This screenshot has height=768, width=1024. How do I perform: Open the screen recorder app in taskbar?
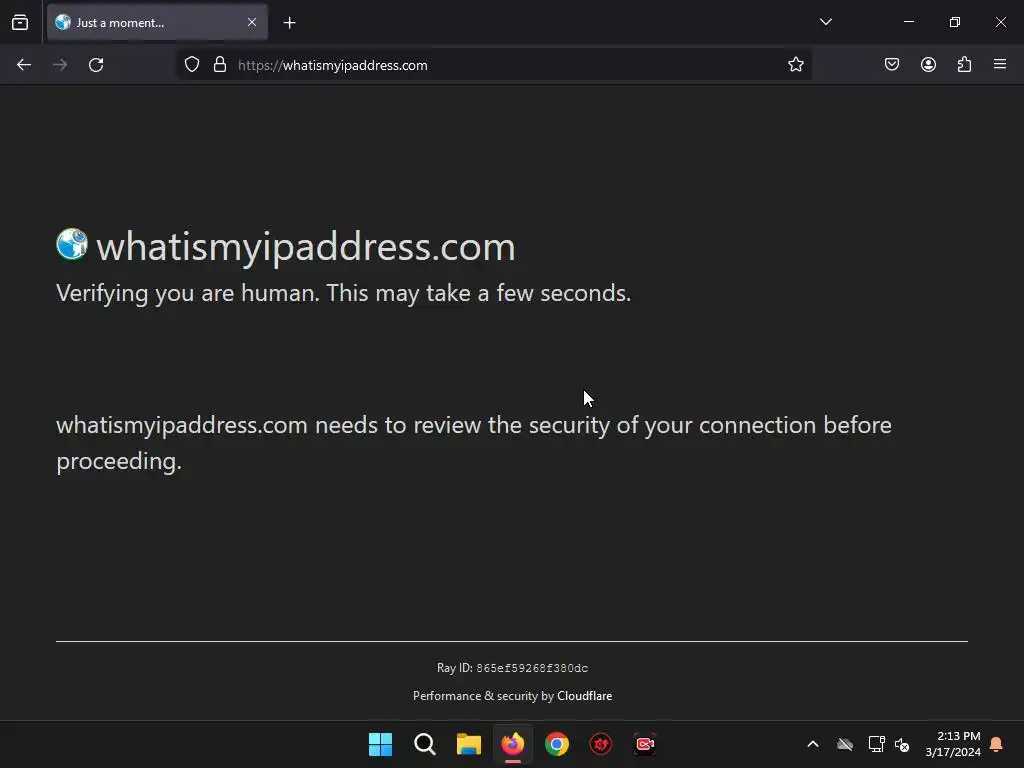(645, 744)
